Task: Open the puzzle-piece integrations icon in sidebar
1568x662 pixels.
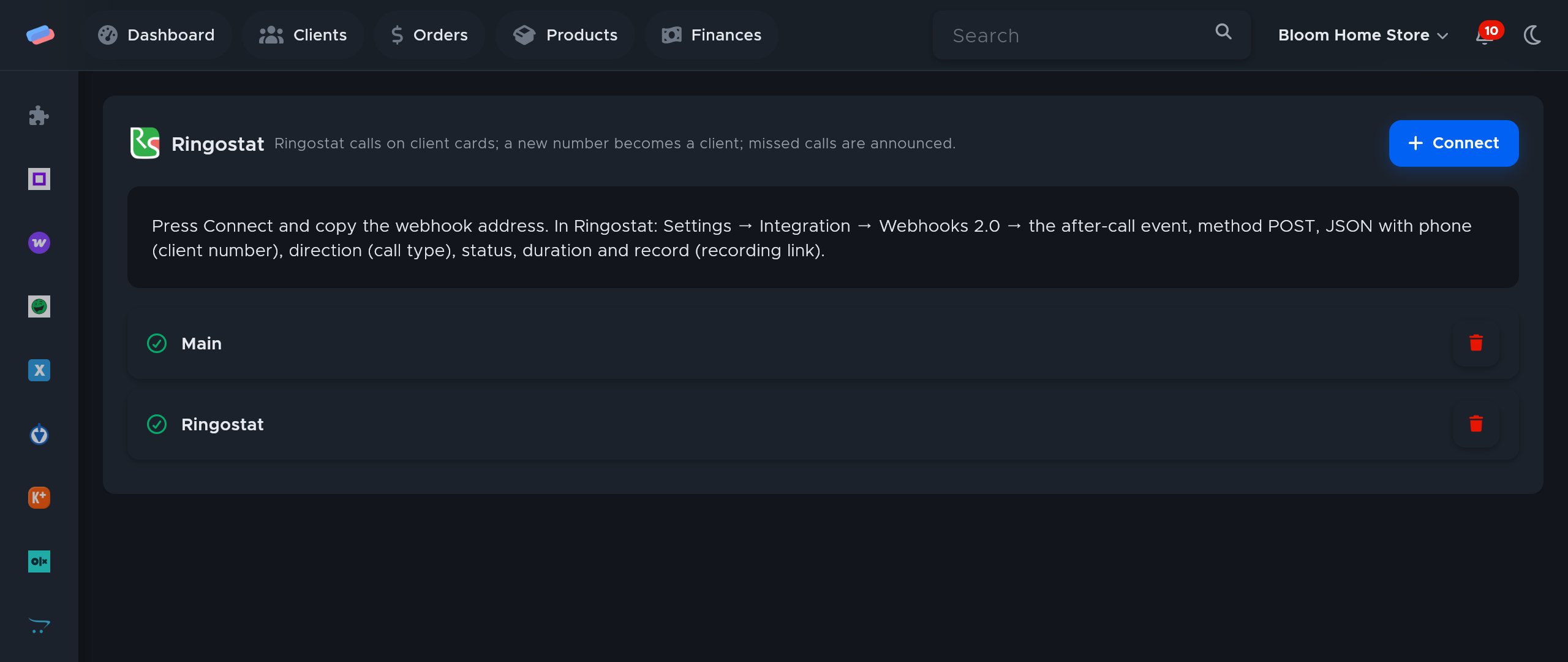Action: pyautogui.click(x=39, y=115)
